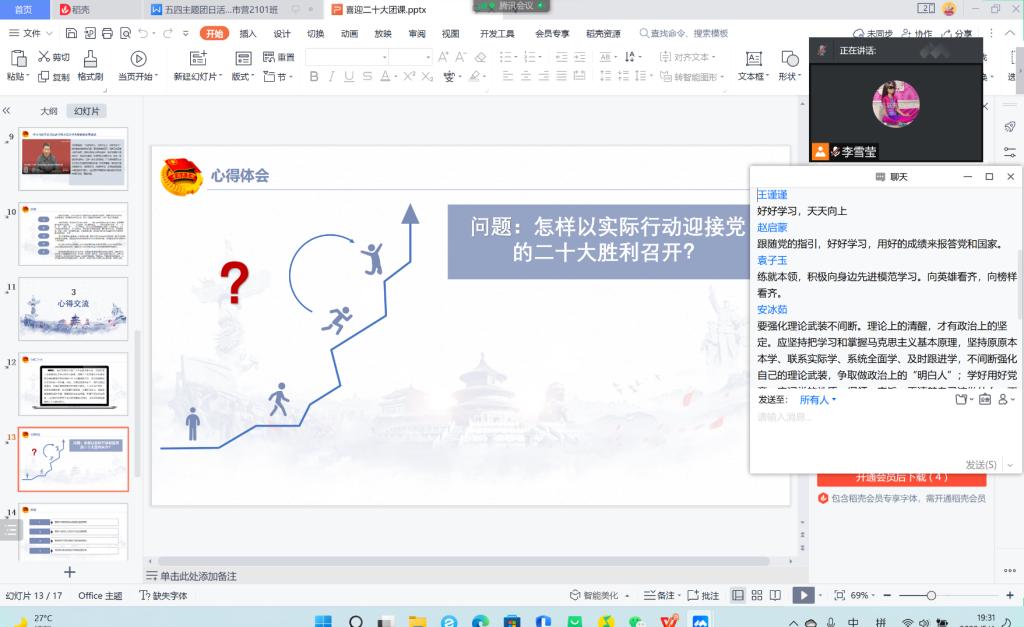
Task: Toggle Underline formatting
Action: pyautogui.click(x=349, y=76)
